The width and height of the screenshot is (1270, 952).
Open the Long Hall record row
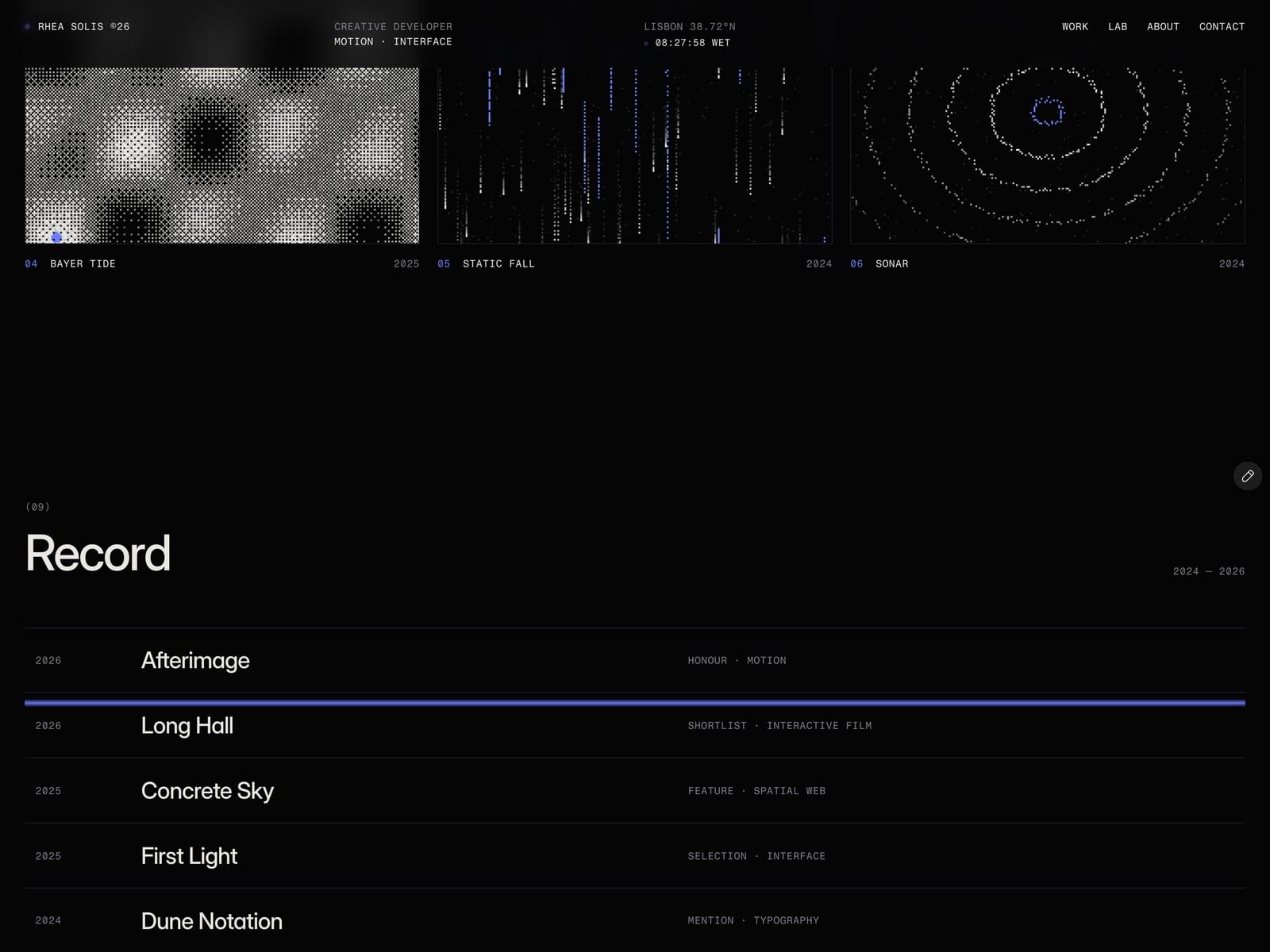(x=635, y=725)
